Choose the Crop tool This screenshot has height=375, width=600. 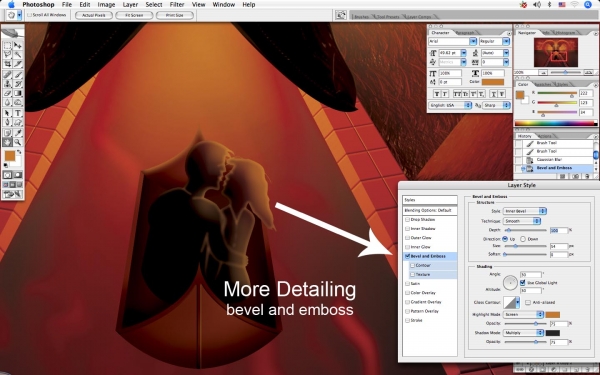(7, 64)
